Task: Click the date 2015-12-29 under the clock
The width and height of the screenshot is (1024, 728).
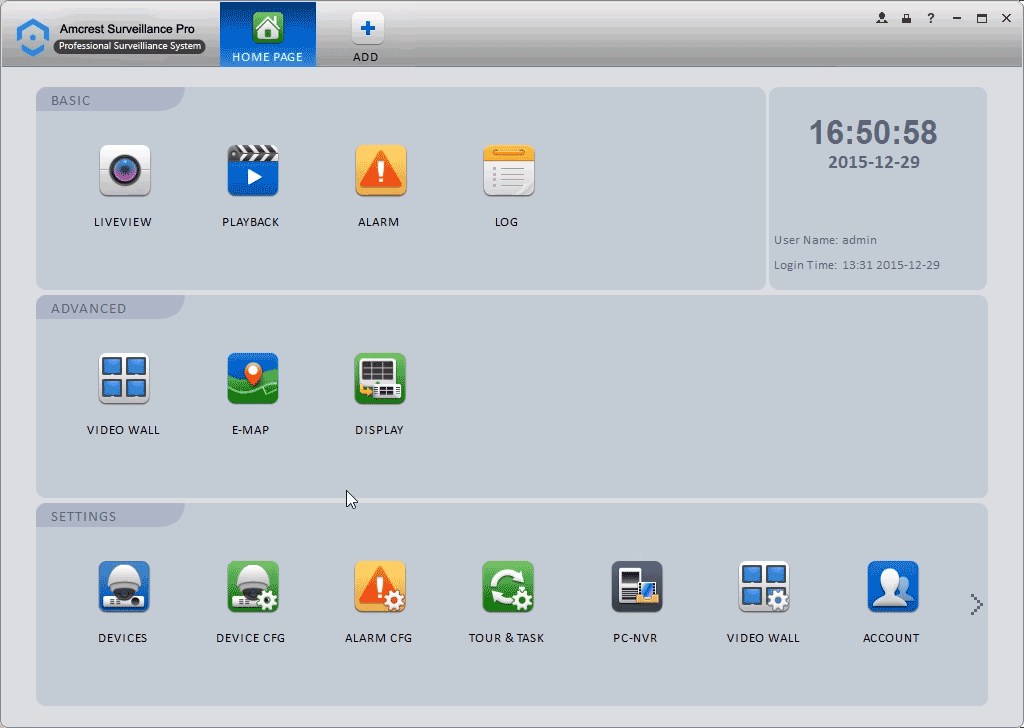Action: click(x=874, y=162)
